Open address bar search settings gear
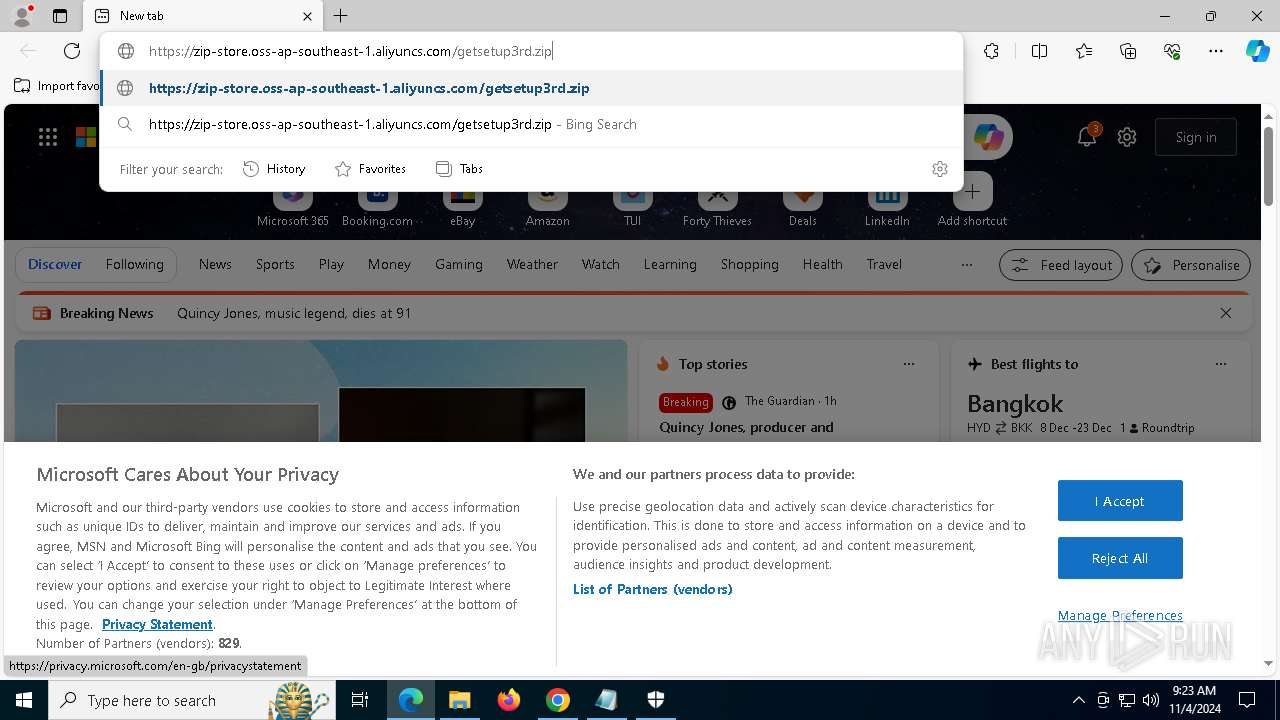 tap(939, 169)
